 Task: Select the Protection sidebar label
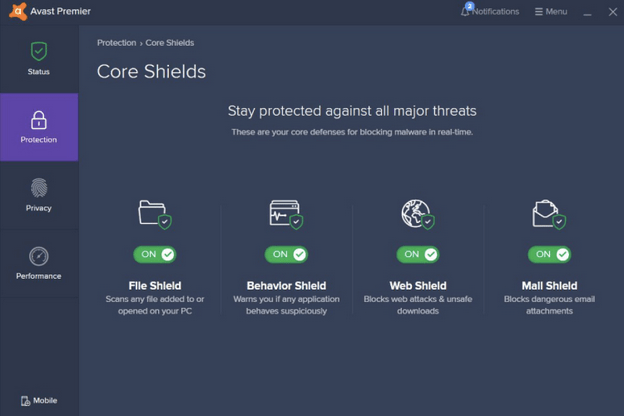(39, 140)
